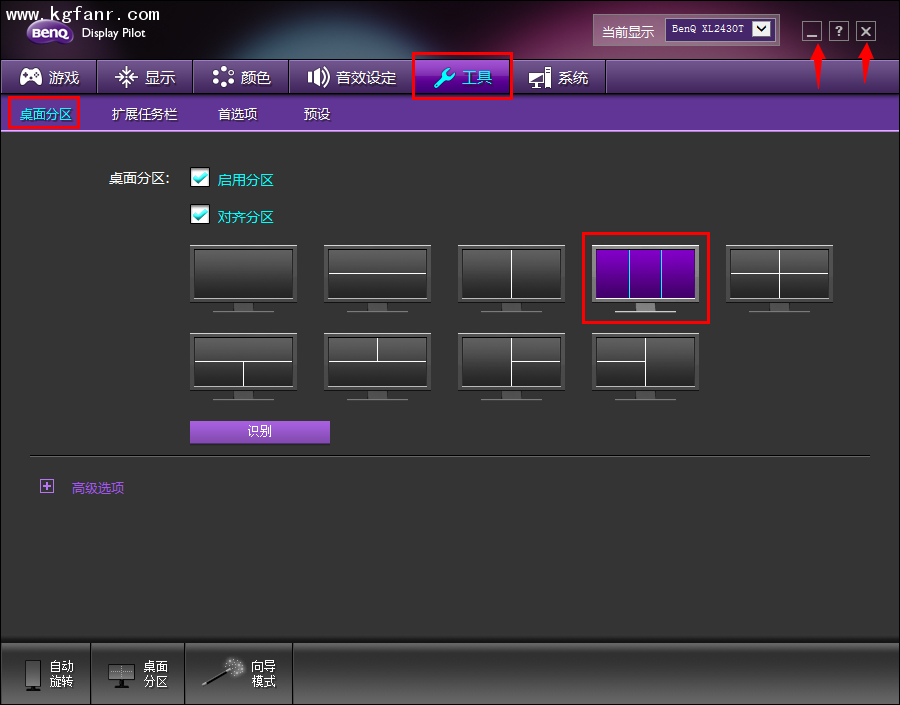Click the 识别 button
The image size is (900, 705).
(x=259, y=431)
